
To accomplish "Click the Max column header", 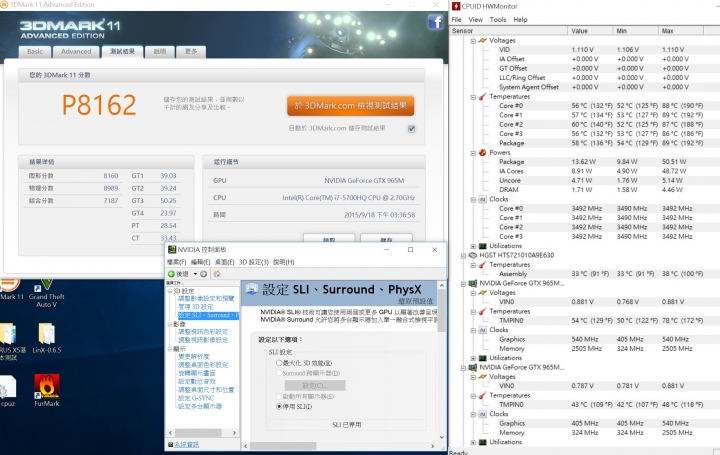I will tap(680, 31).
